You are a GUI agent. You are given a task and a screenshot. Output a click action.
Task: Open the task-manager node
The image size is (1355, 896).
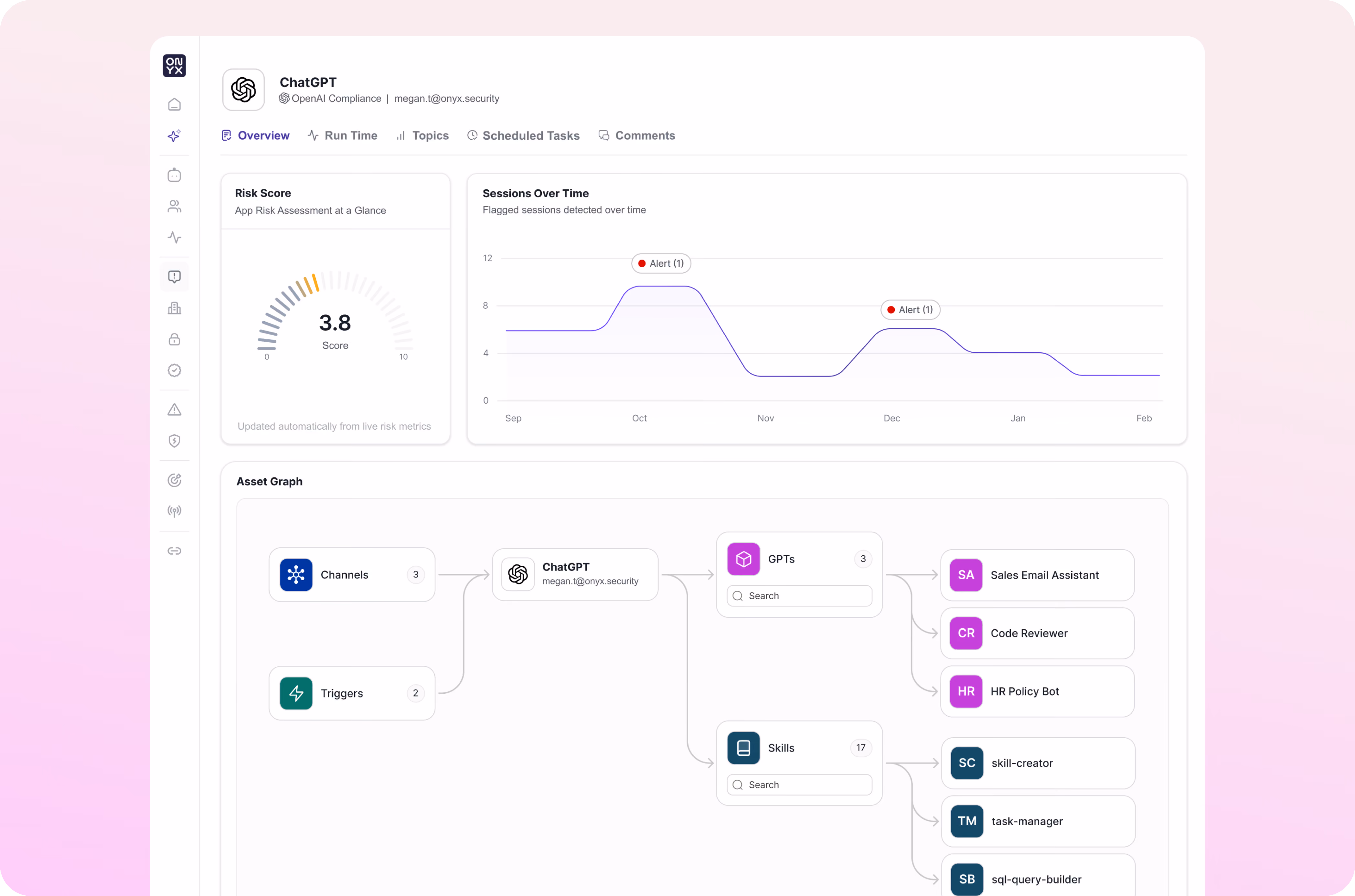pyautogui.click(x=1038, y=821)
